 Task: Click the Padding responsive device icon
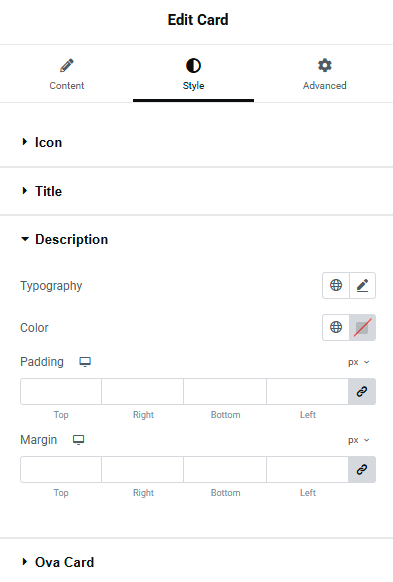pyautogui.click(x=85, y=362)
